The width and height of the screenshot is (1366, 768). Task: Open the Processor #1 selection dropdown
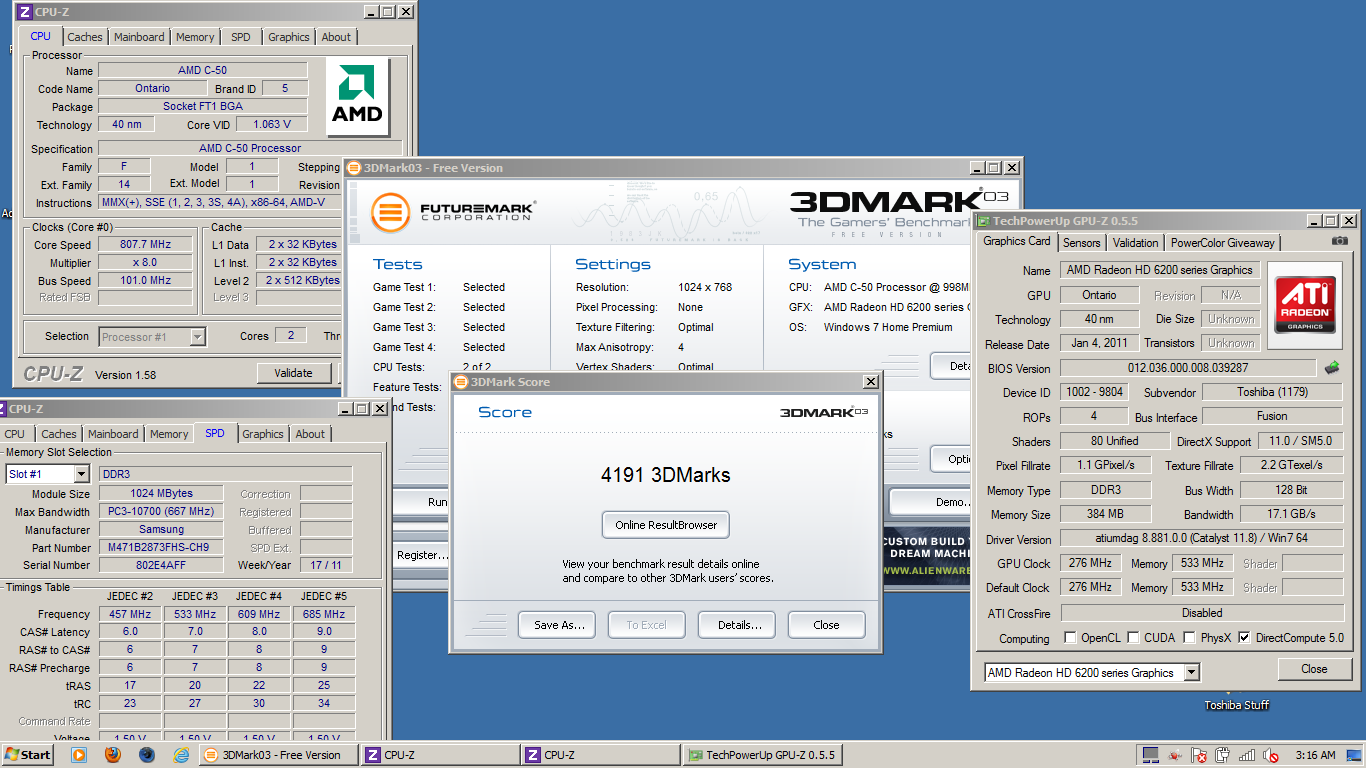[x=197, y=337]
